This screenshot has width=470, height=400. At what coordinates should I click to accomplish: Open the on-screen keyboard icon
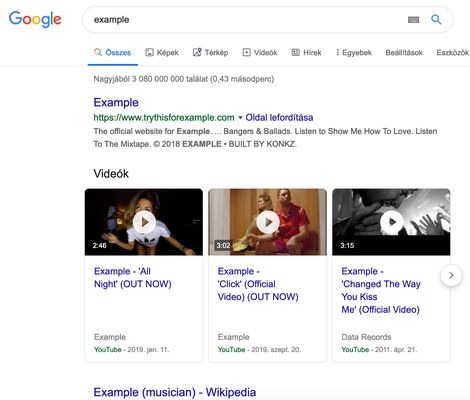[413, 20]
